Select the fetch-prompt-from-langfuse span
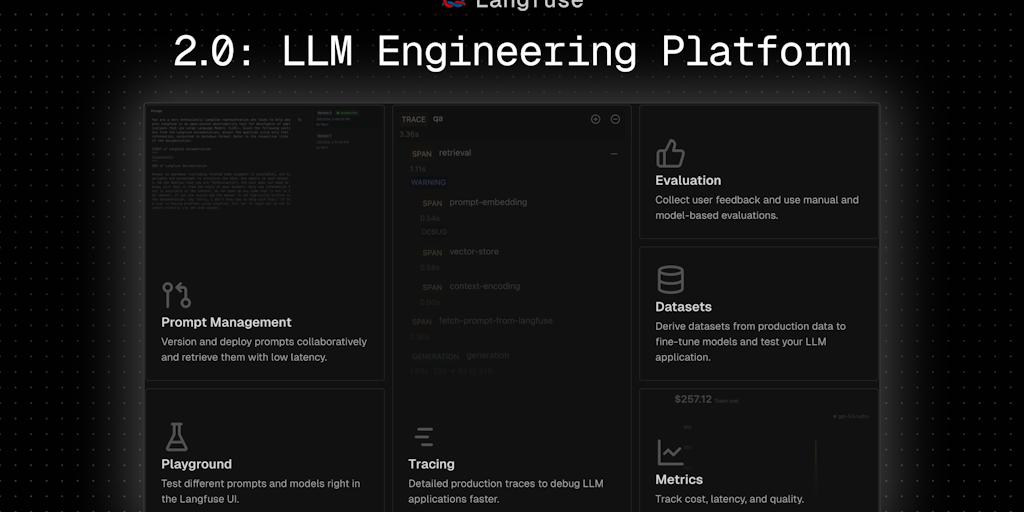 (x=496, y=321)
